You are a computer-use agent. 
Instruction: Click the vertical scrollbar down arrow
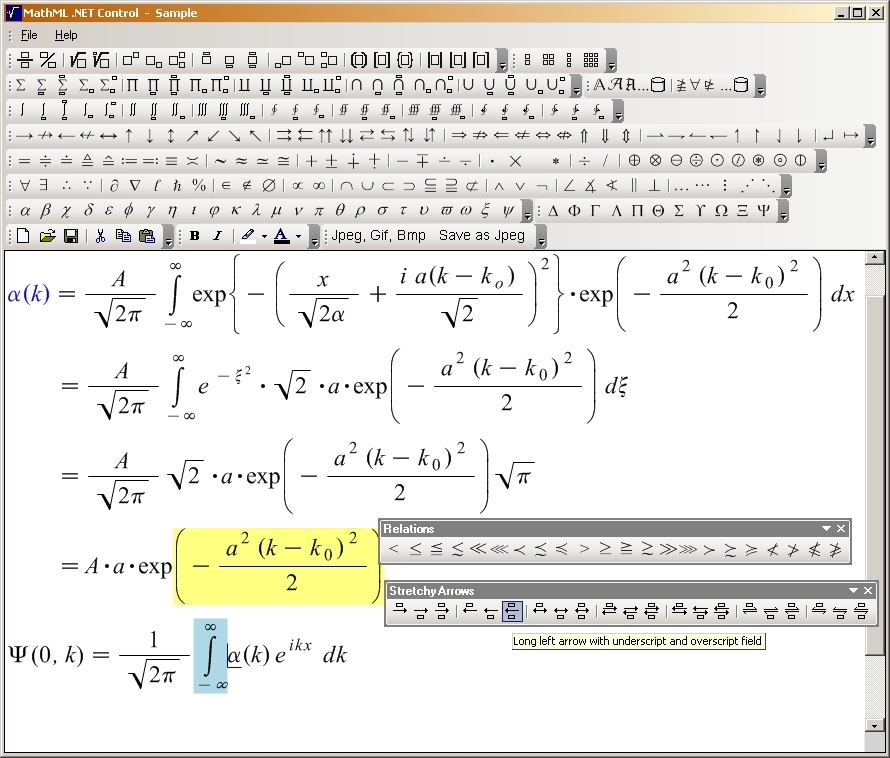coord(875,726)
